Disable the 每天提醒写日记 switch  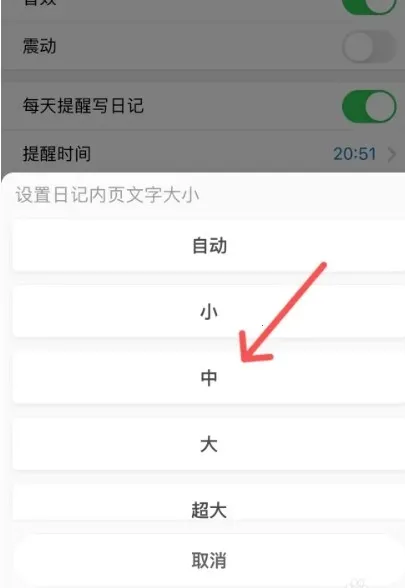369,106
